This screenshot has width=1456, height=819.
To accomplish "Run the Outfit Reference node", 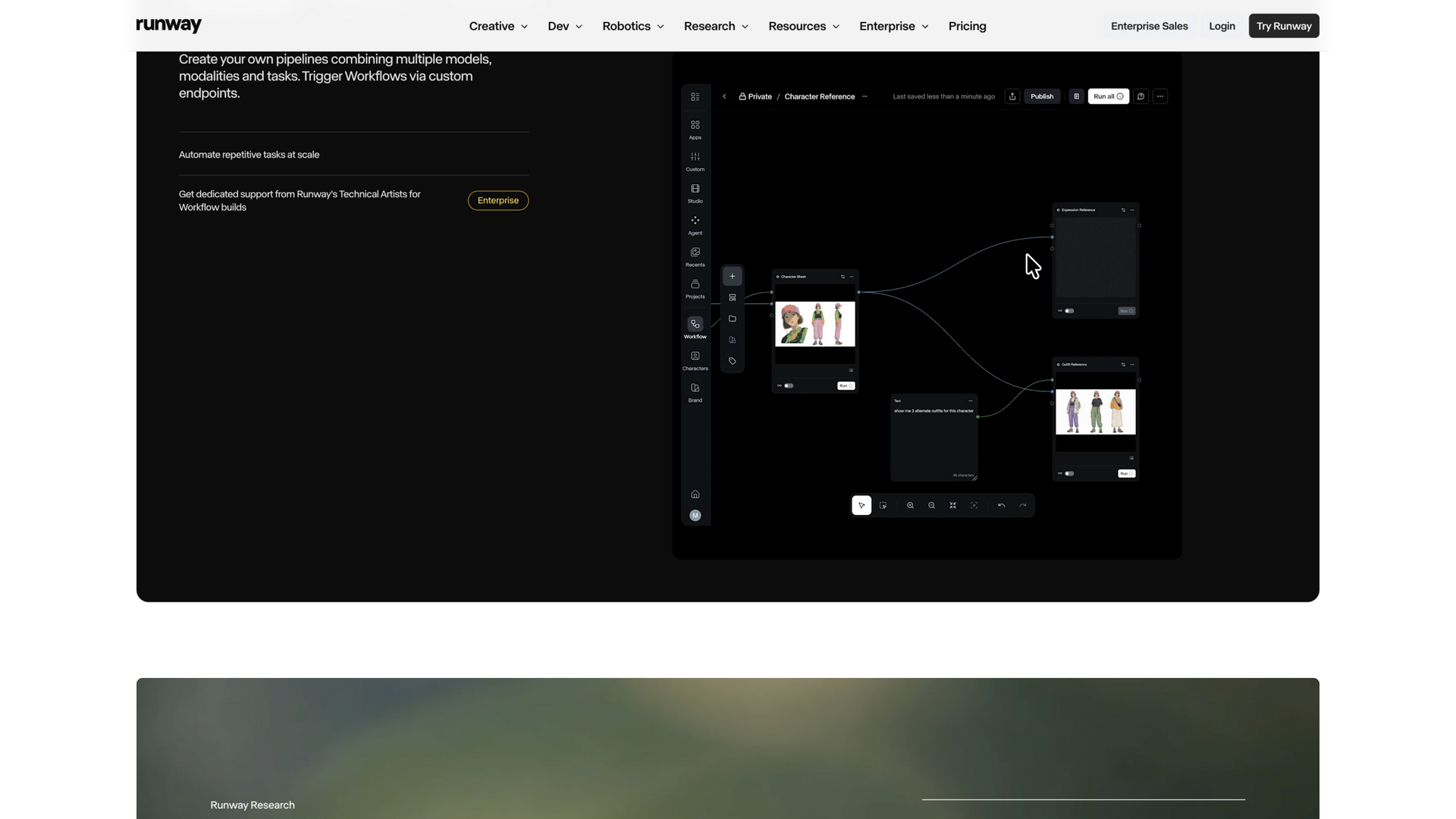I will click(1126, 474).
